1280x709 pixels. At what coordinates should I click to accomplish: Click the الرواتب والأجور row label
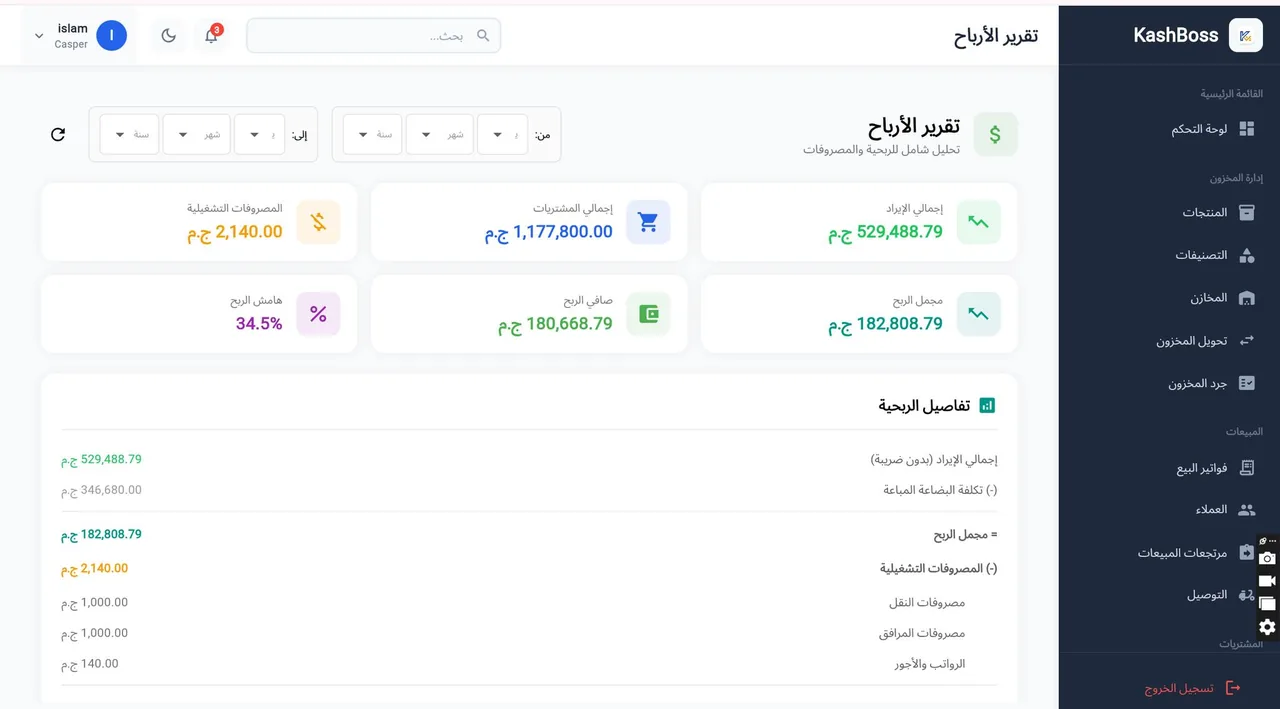tap(930, 664)
